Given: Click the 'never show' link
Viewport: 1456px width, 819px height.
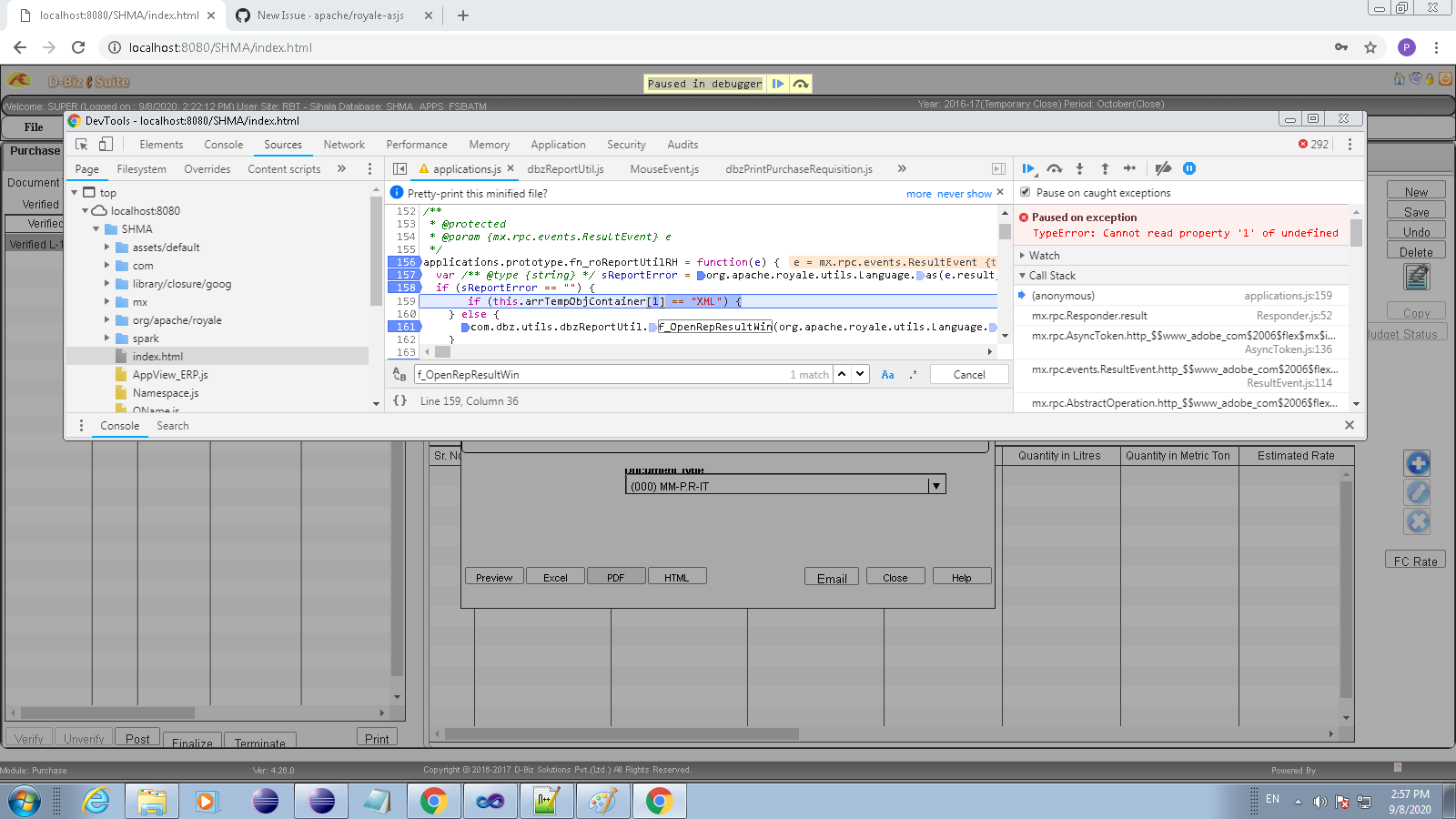Looking at the screenshot, I should point(964,194).
